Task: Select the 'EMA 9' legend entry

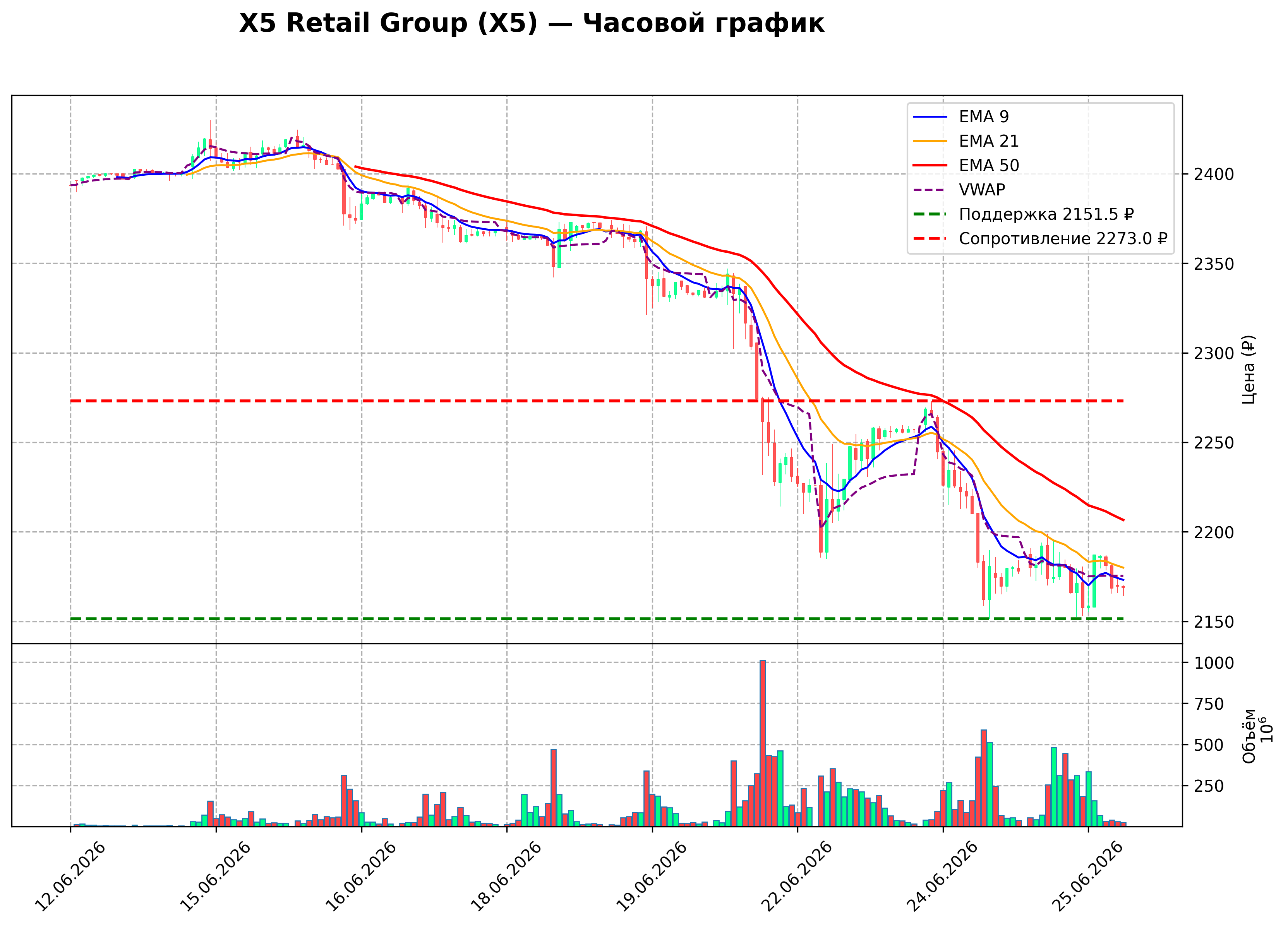Action: (x=961, y=116)
